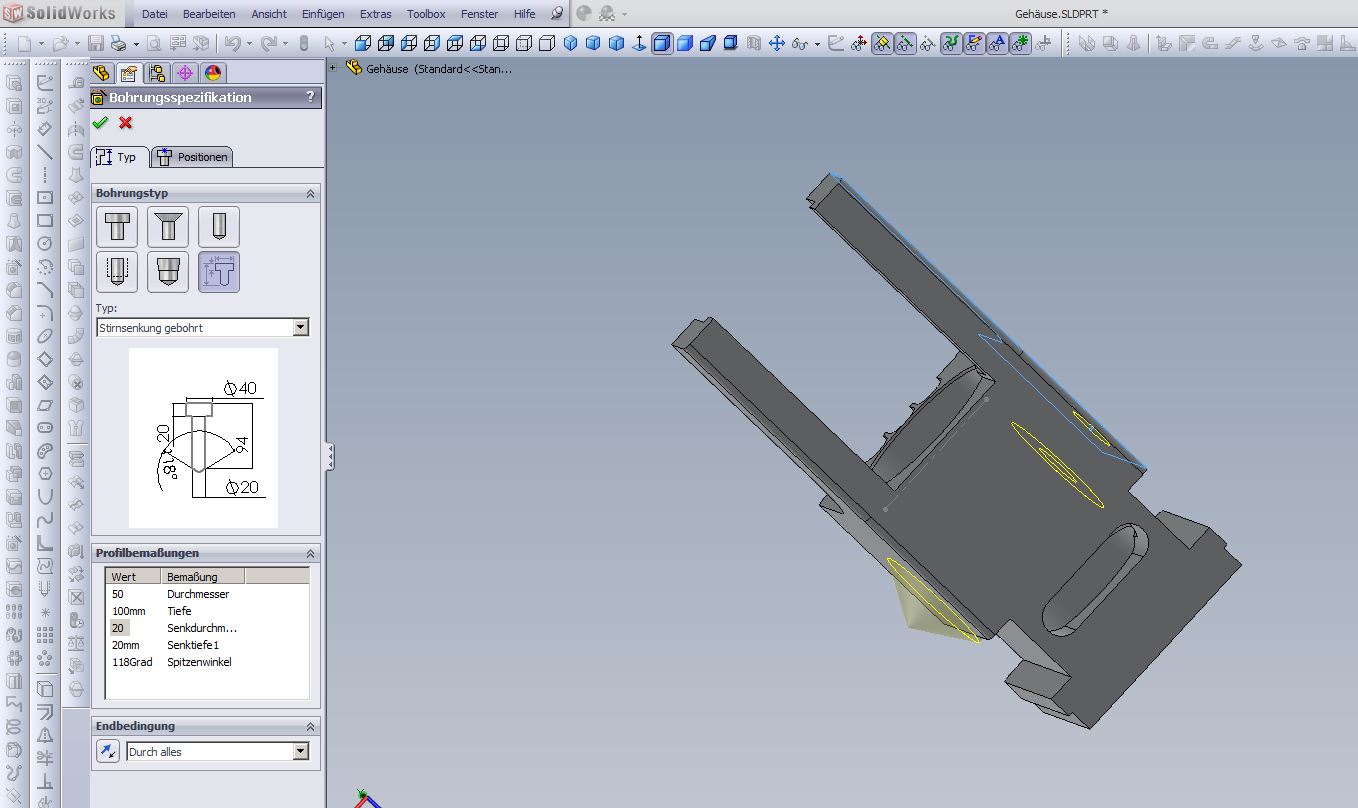
Task: Choose the simple drilled hole type icon
Action: pyautogui.click(x=219, y=227)
